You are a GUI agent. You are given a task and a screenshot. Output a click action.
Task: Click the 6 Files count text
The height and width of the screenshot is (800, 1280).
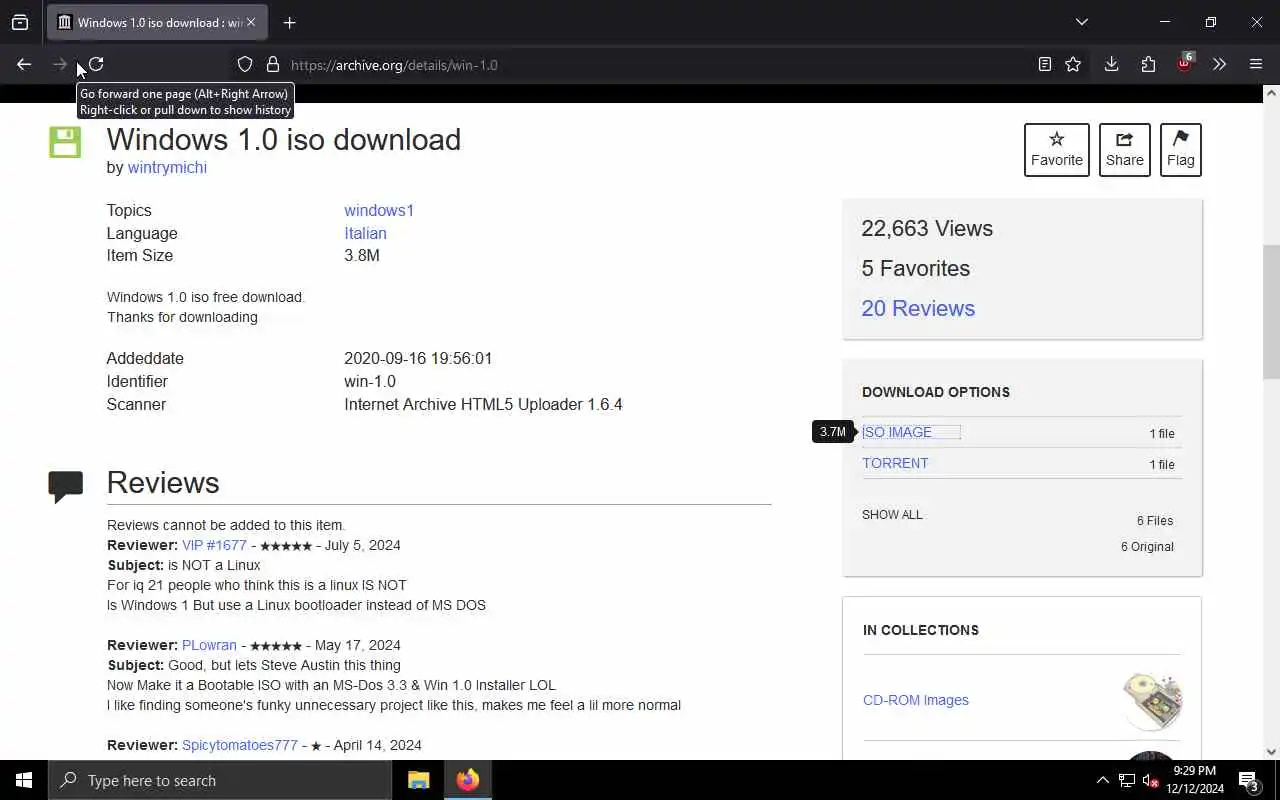[x=1155, y=521]
